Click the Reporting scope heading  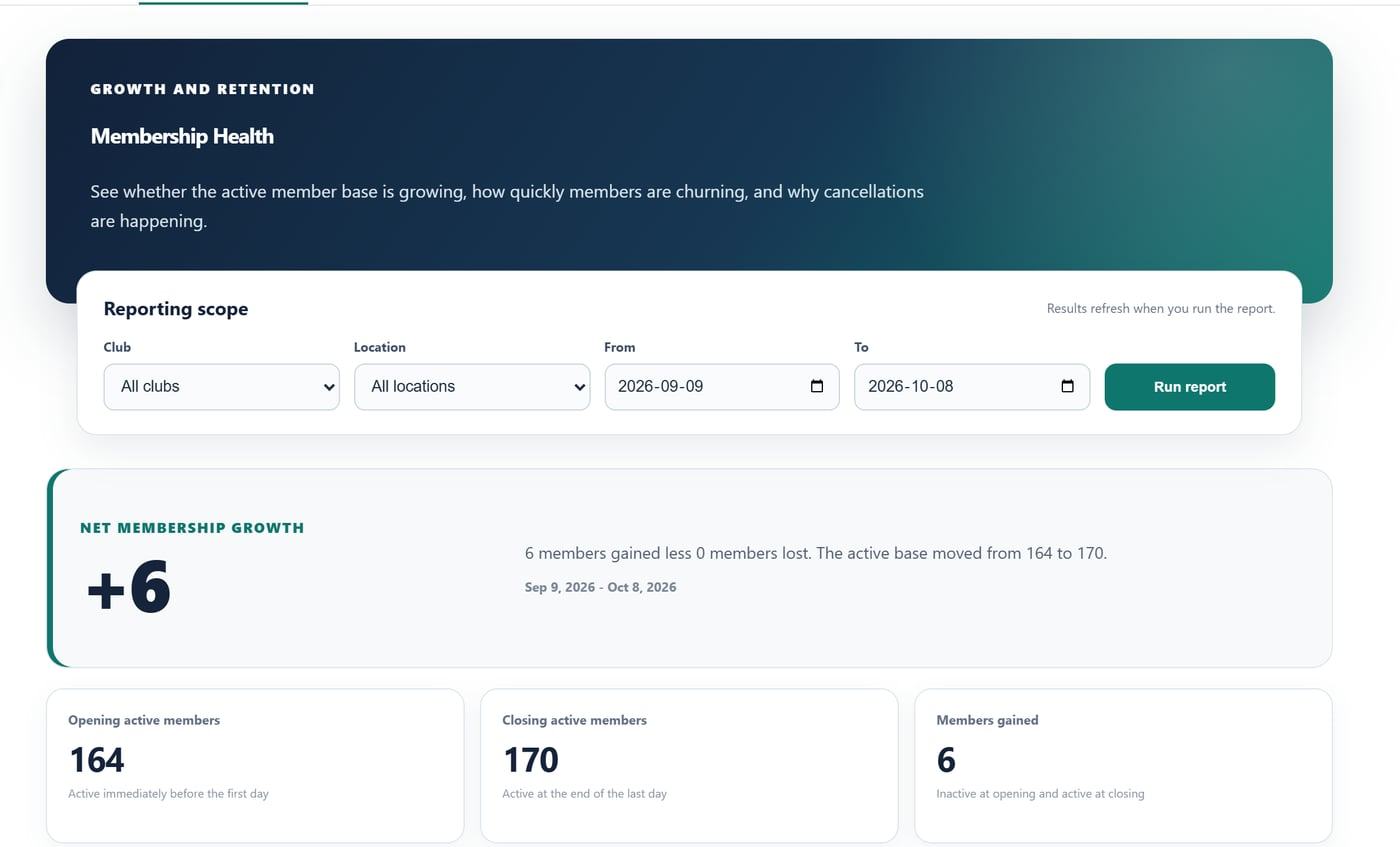(x=176, y=309)
